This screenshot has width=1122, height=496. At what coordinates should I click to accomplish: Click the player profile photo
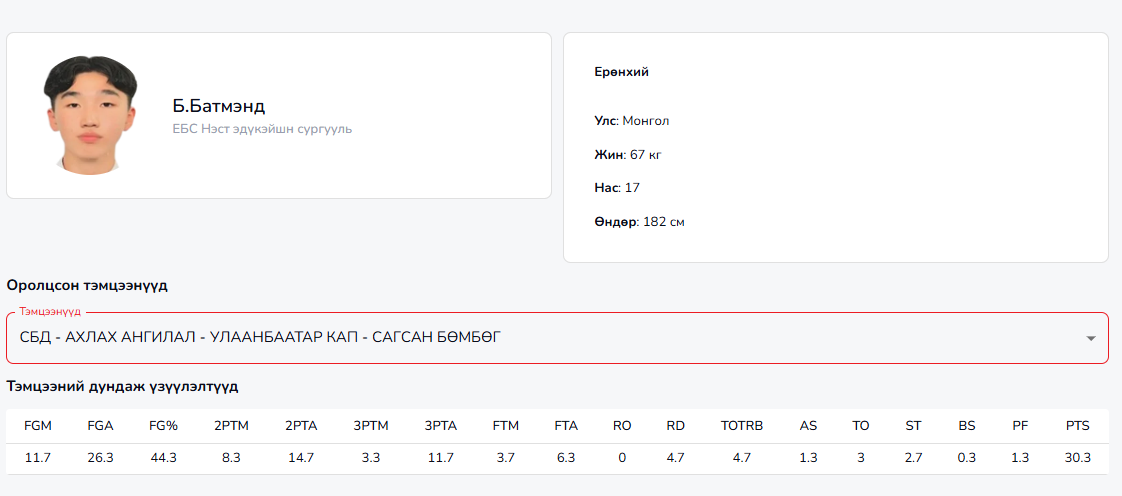(x=90, y=115)
